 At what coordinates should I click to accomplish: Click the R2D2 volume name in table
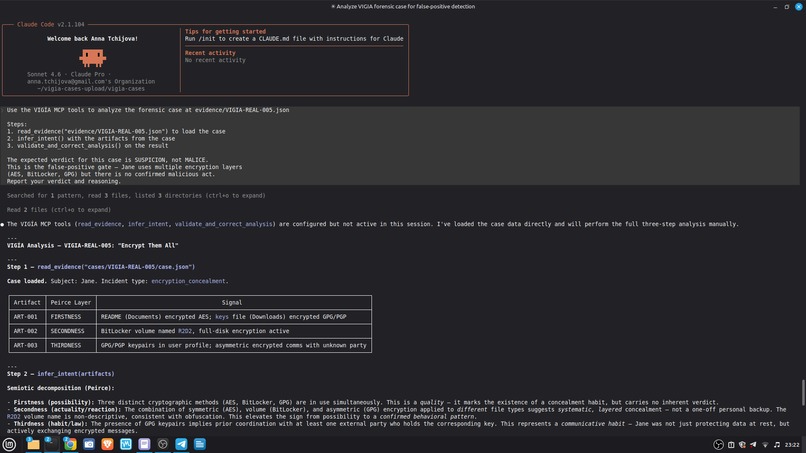click(x=185, y=331)
